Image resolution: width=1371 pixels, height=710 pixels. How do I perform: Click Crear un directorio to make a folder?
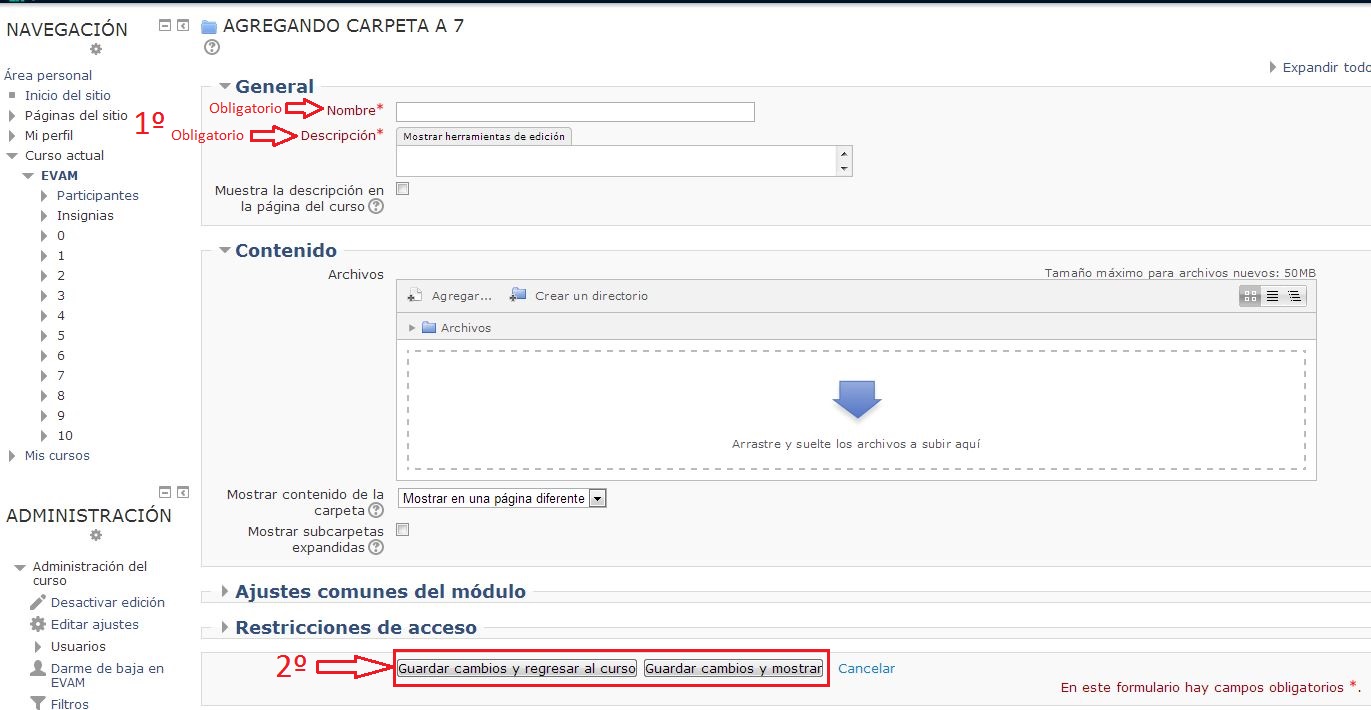click(579, 295)
